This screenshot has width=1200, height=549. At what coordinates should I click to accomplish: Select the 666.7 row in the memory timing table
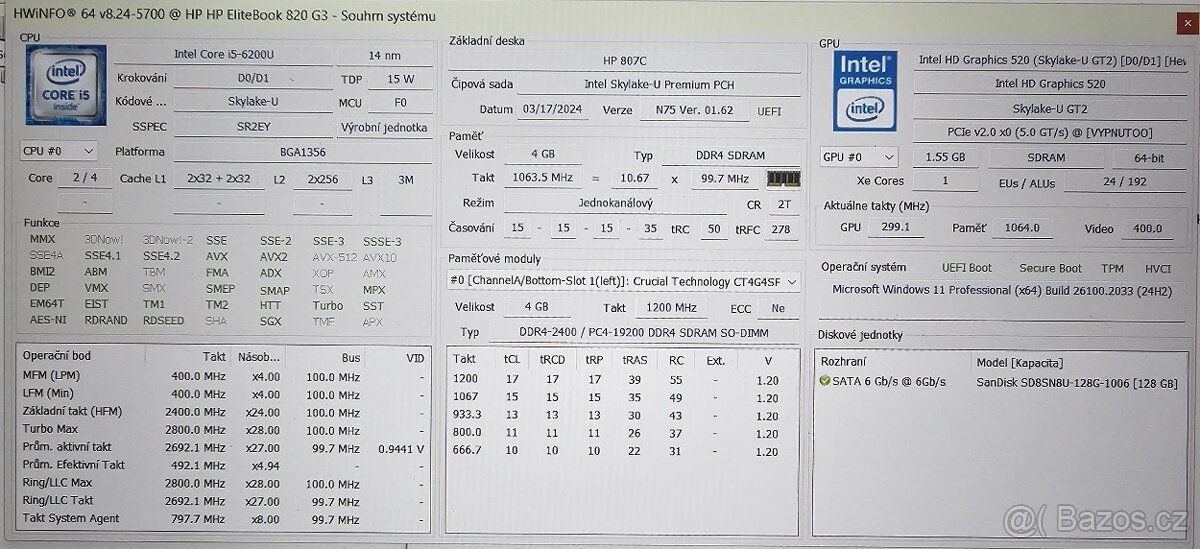tap(624, 451)
